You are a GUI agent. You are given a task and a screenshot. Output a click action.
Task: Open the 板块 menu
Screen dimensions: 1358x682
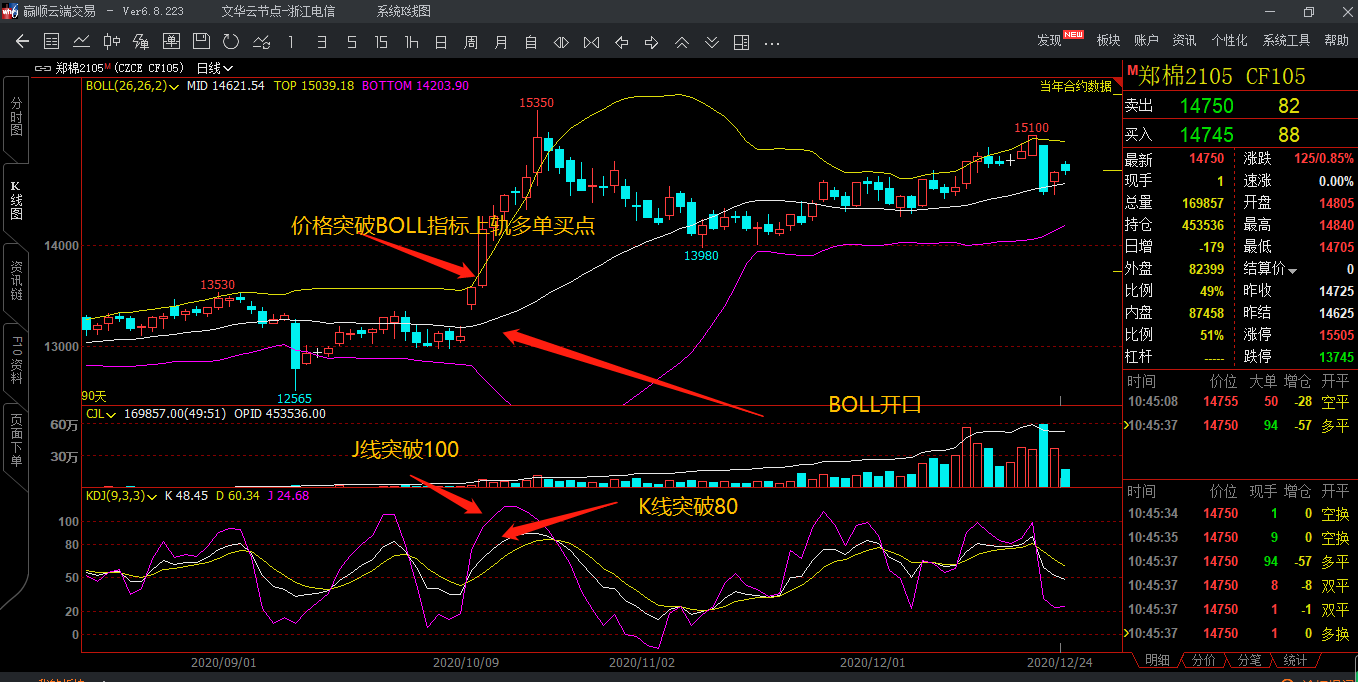click(x=1108, y=40)
